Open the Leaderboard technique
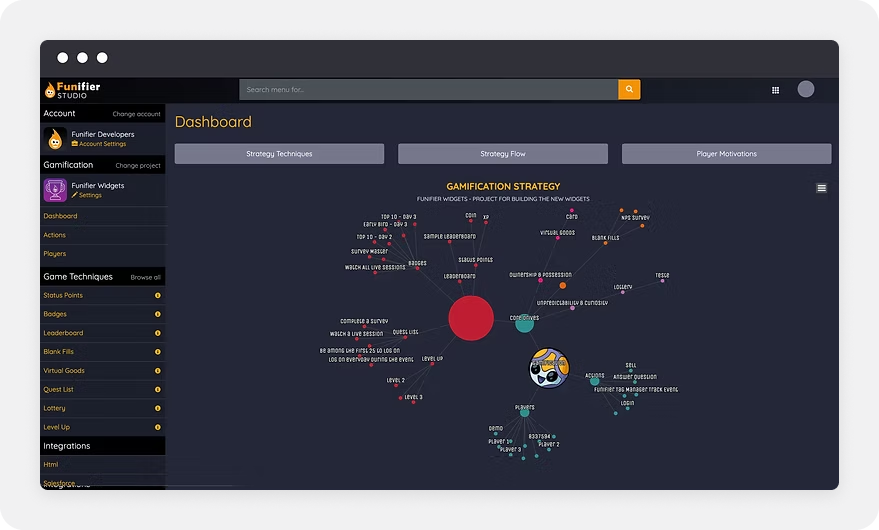879x530 pixels. [63, 333]
